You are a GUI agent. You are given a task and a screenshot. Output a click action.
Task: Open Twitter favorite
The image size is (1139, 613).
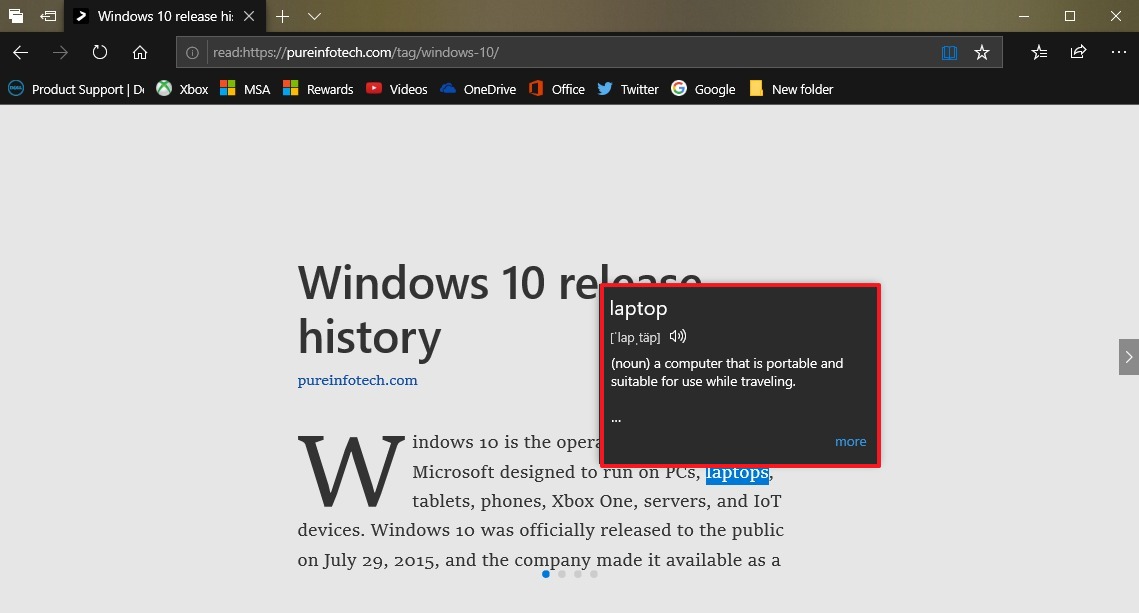pos(628,89)
